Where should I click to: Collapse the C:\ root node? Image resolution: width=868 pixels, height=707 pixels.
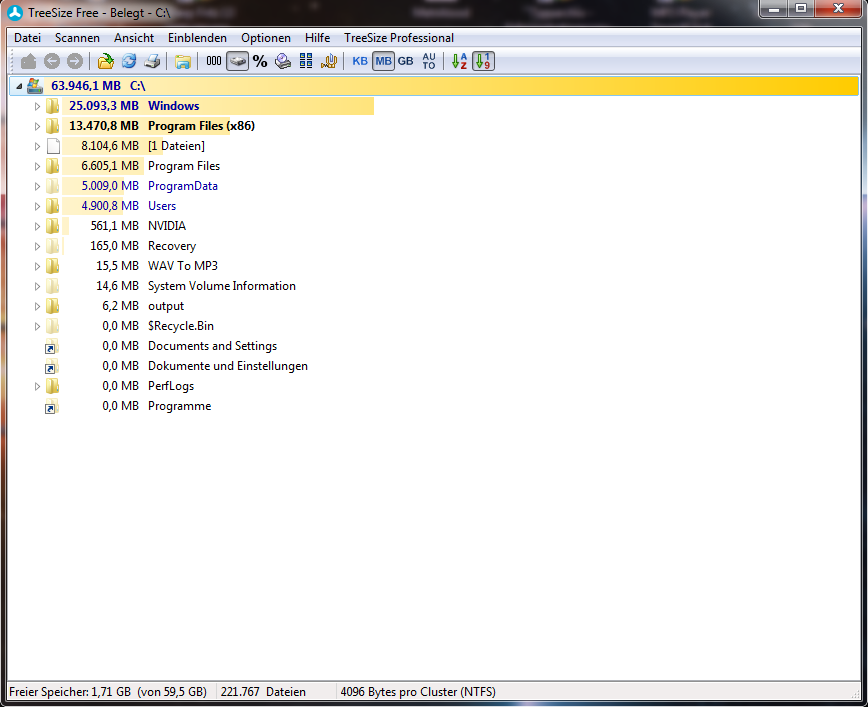point(19,86)
